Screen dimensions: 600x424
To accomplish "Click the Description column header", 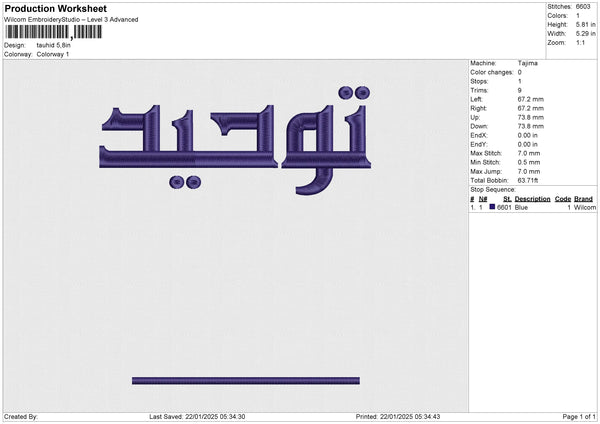I will 532,199.
